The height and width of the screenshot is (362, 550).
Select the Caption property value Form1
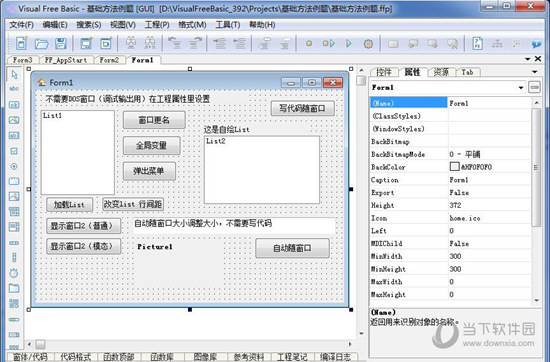click(x=459, y=180)
